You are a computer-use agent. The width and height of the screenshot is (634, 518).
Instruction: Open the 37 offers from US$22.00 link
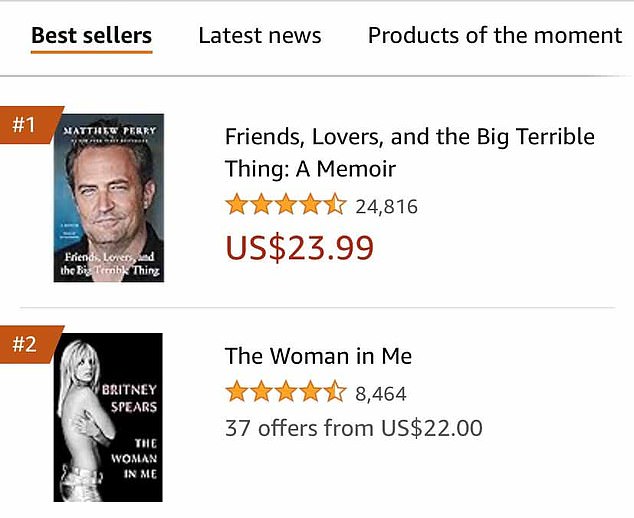pos(353,429)
